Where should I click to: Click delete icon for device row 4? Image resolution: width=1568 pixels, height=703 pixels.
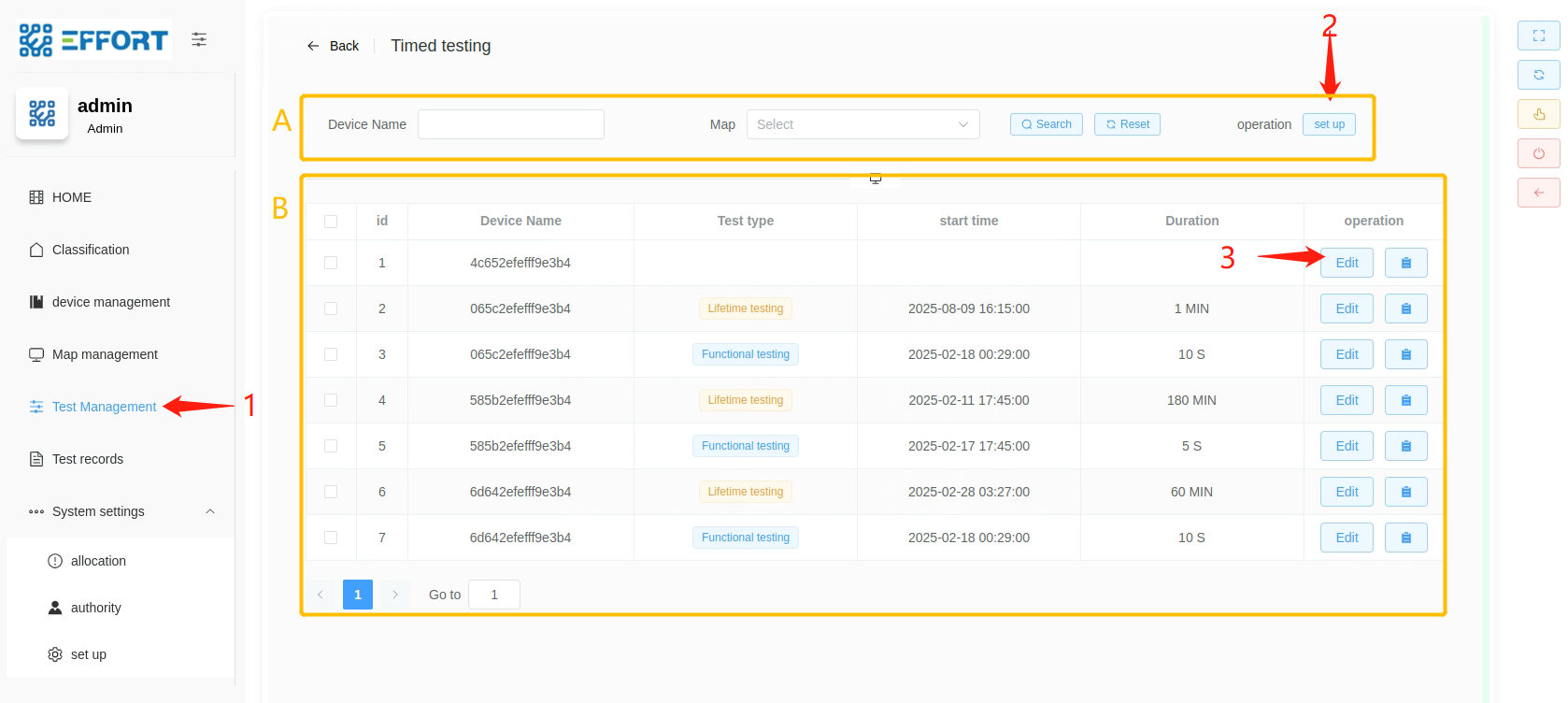pyautogui.click(x=1405, y=400)
